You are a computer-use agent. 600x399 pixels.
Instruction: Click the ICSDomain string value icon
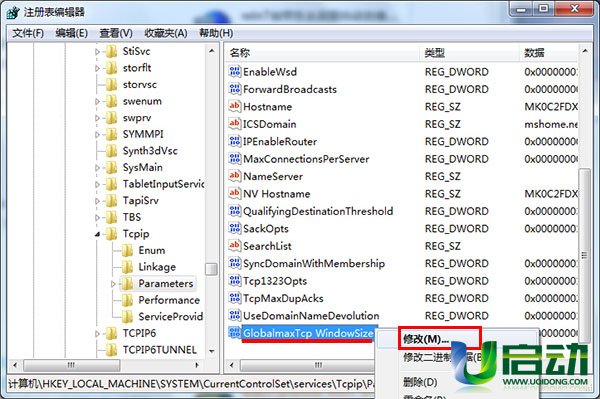click(x=235, y=124)
